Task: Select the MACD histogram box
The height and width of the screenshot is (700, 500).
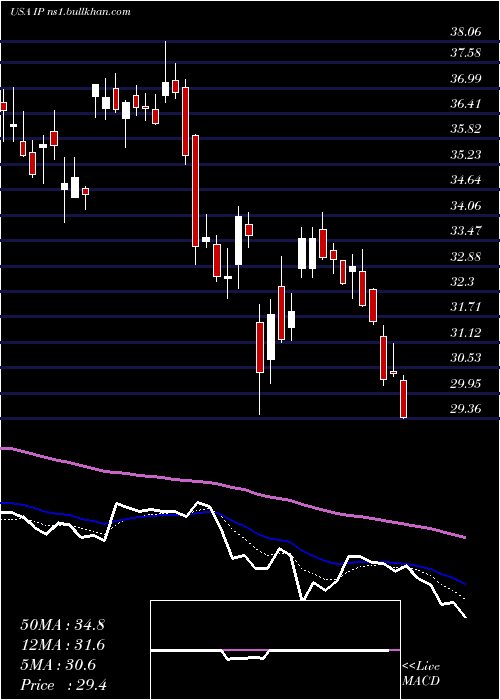Action: (275, 650)
